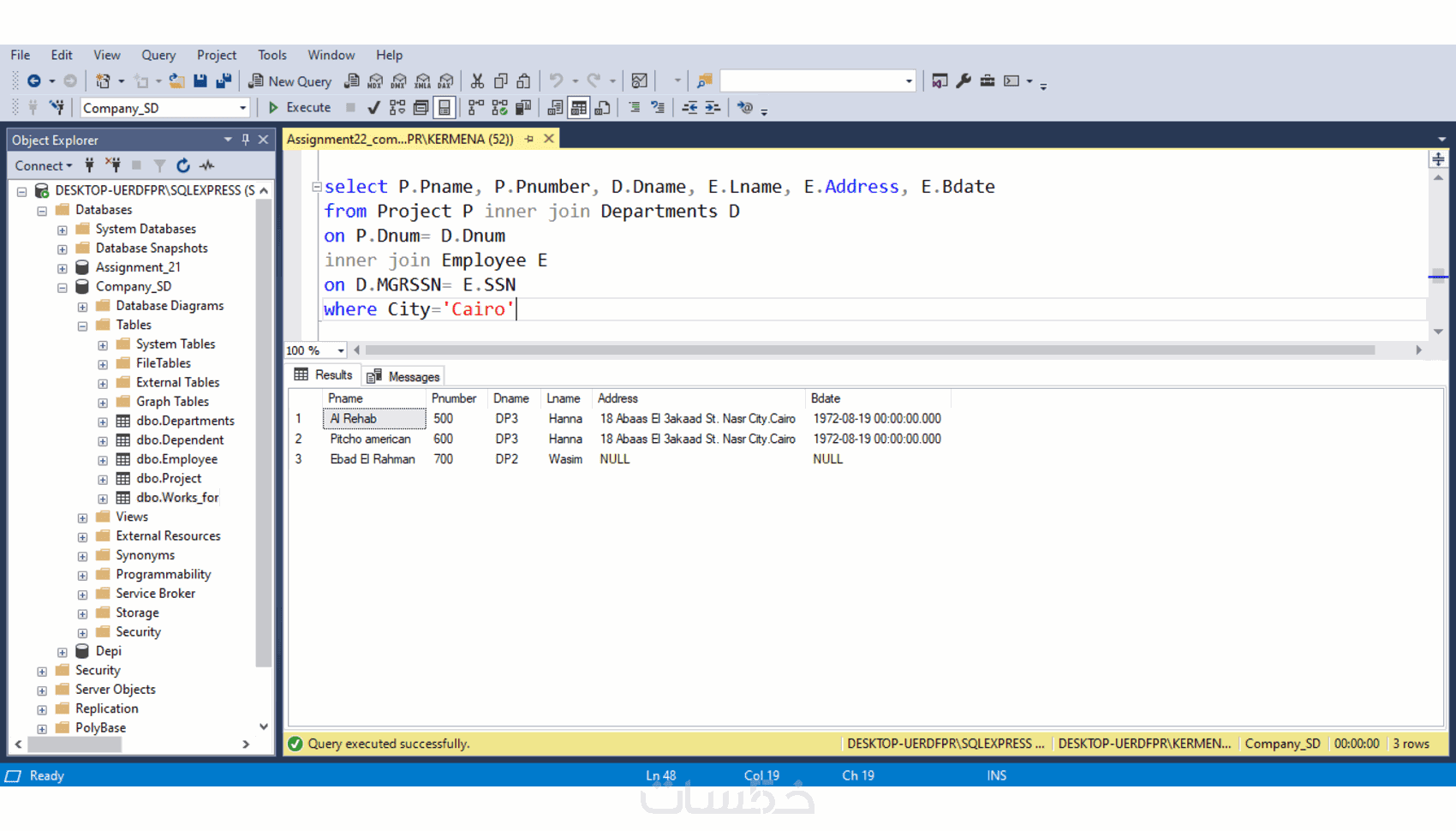Viewport: 1456px width, 831px height.
Task: Click the Object Explorer horizontal scrollbar
Action: [74, 744]
